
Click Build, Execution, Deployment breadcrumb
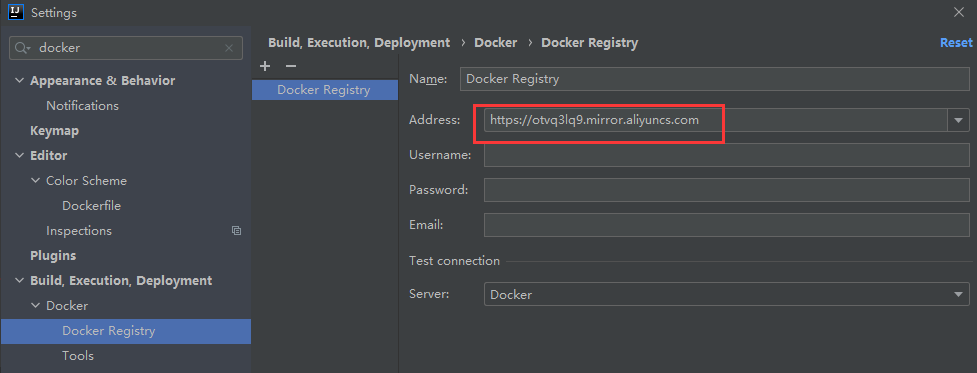[359, 42]
